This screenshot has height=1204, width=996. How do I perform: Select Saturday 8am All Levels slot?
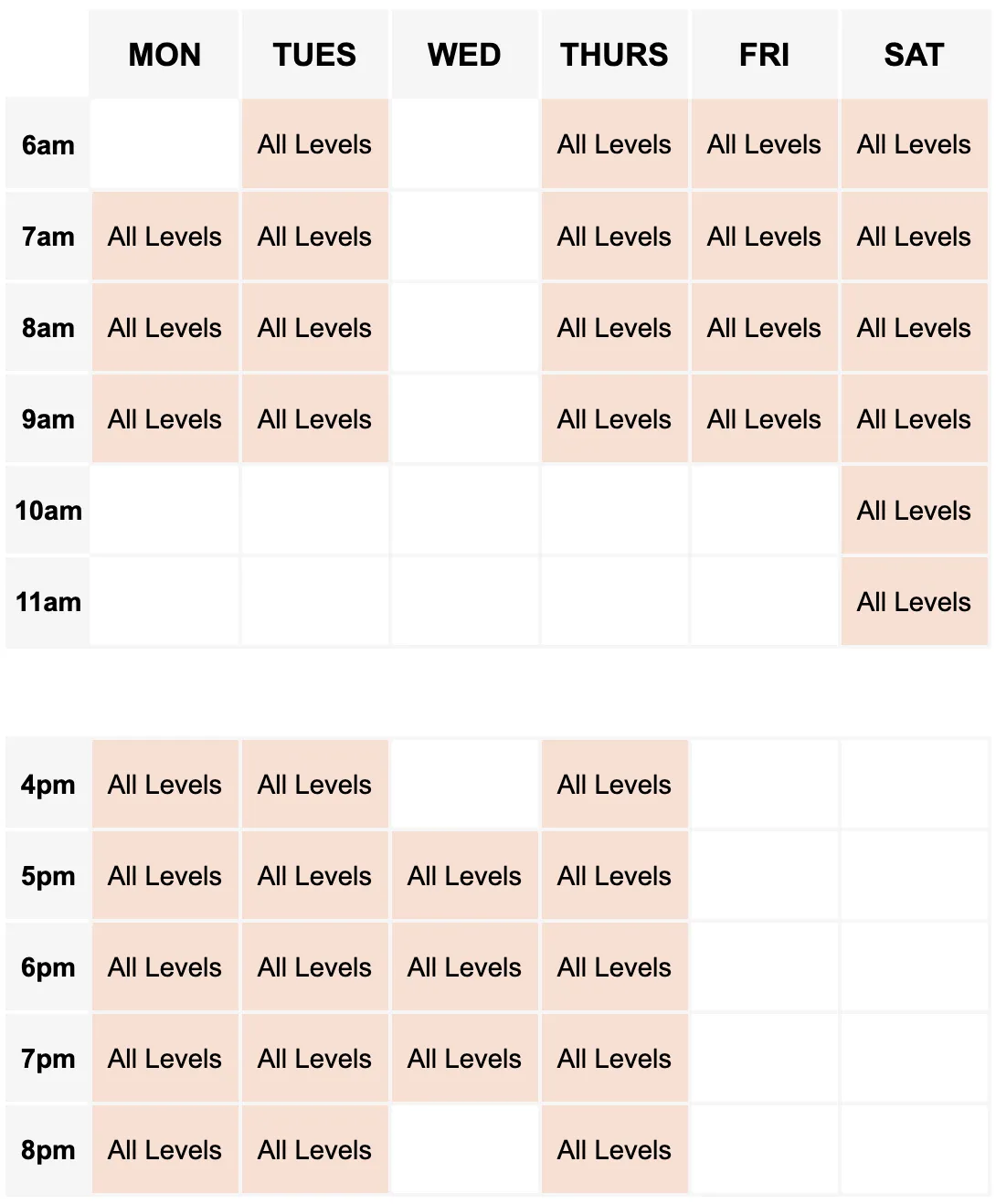[x=914, y=328]
